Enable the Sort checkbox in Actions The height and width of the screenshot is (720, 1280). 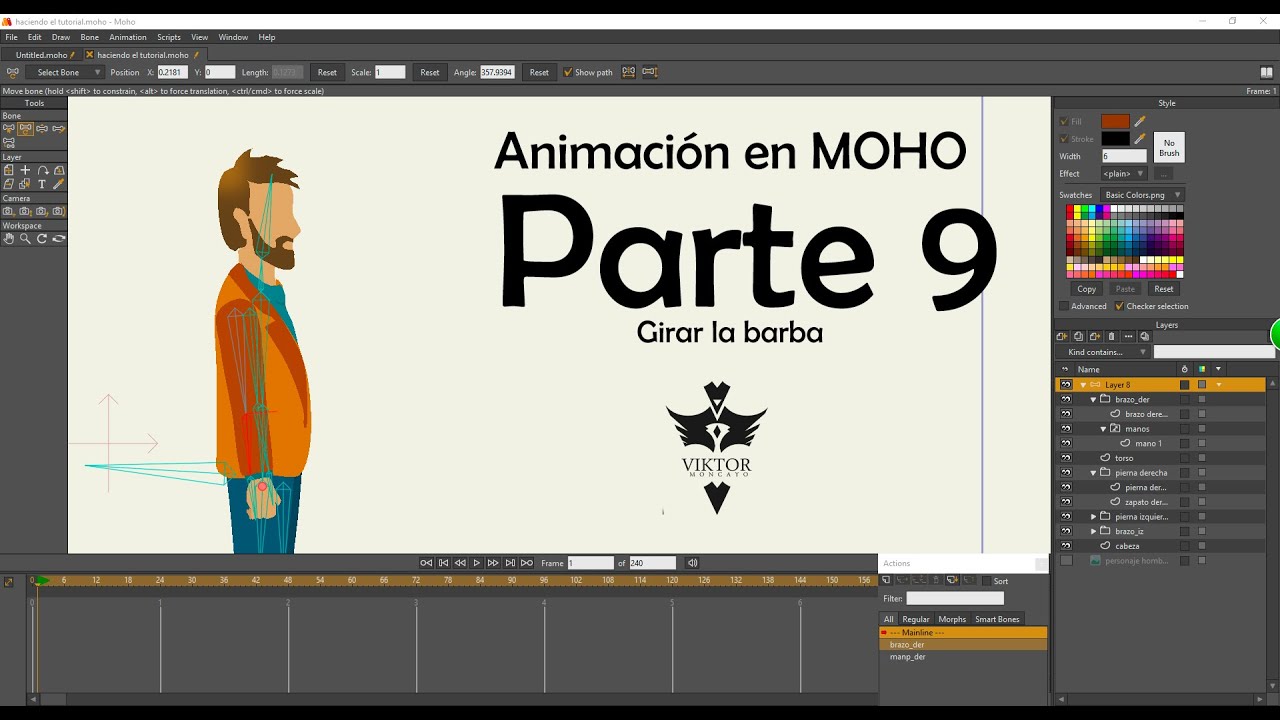point(986,581)
